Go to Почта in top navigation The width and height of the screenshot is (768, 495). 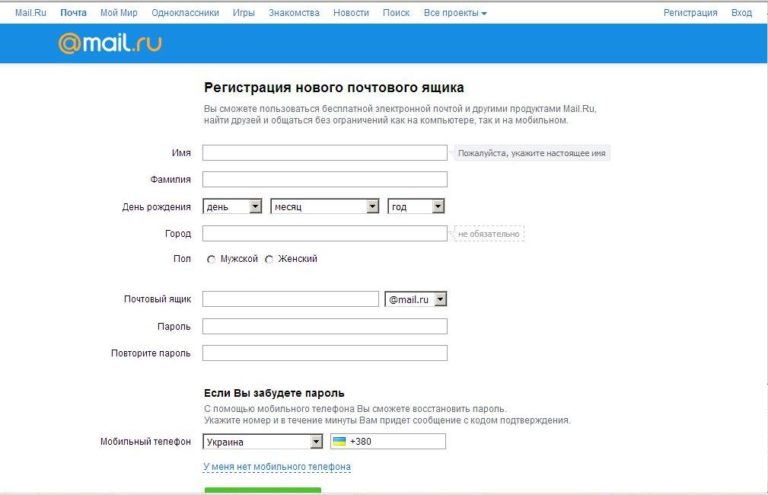tap(73, 13)
